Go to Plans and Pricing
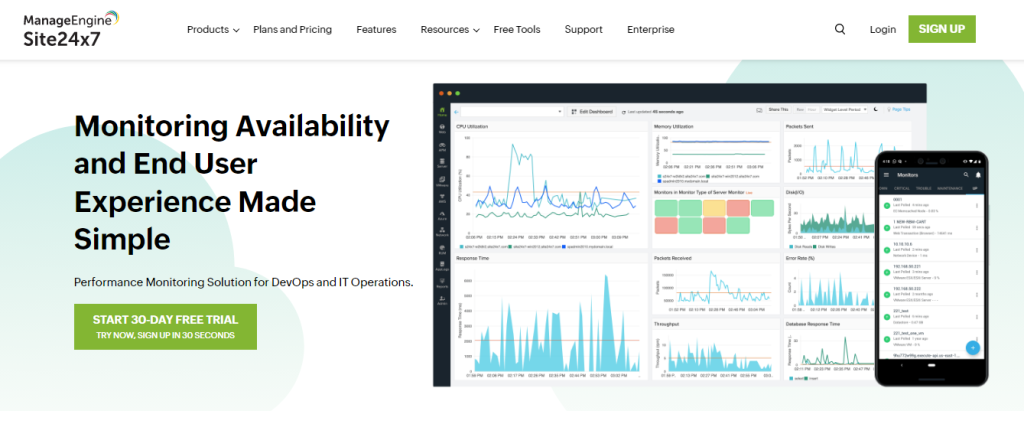Image resolution: width=1024 pixels, height=437 pixels. click(293, 29)
